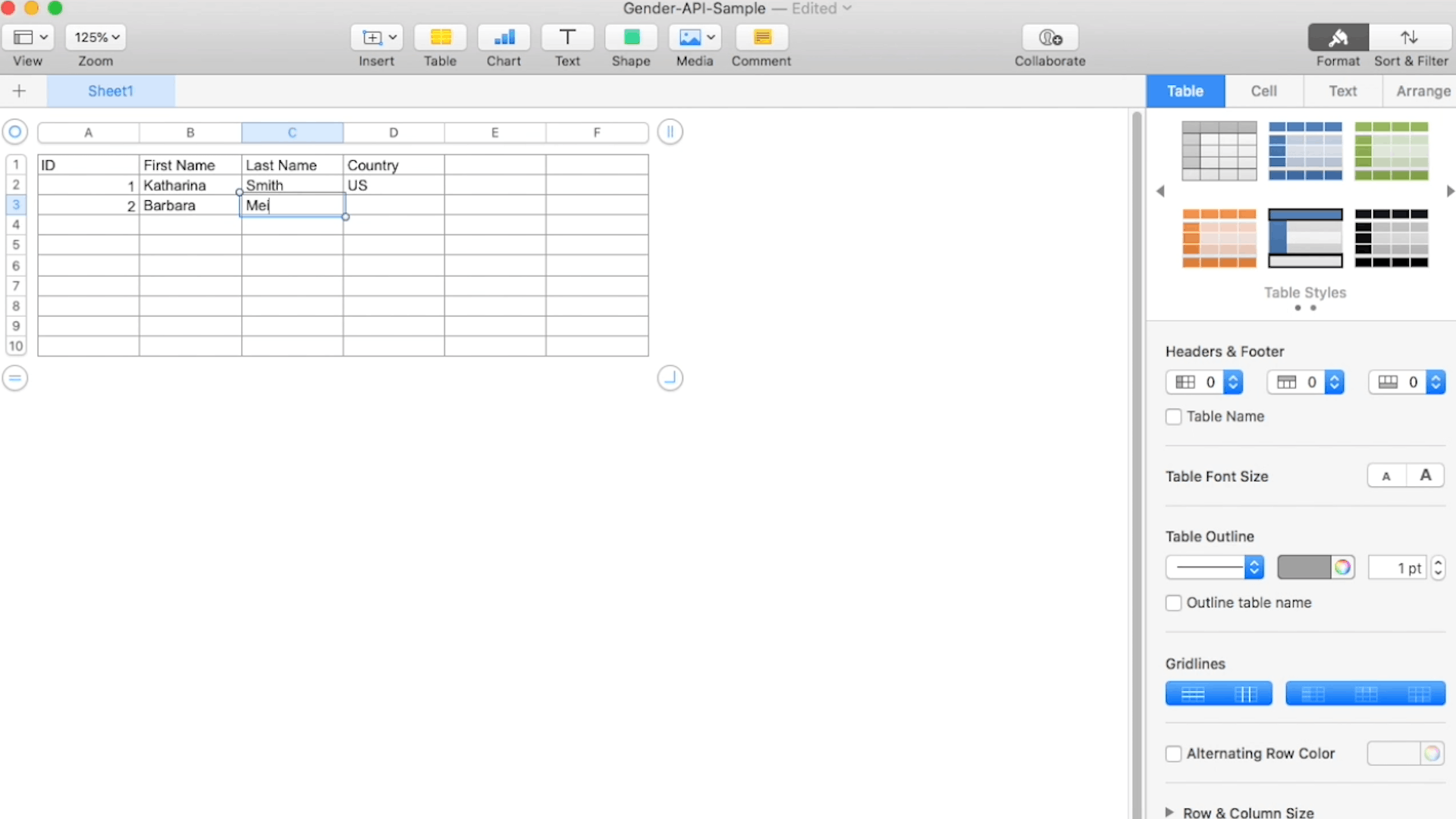Enable Outline table name checkbox
Viewport: 1456px width, 819px height.
1173,603
